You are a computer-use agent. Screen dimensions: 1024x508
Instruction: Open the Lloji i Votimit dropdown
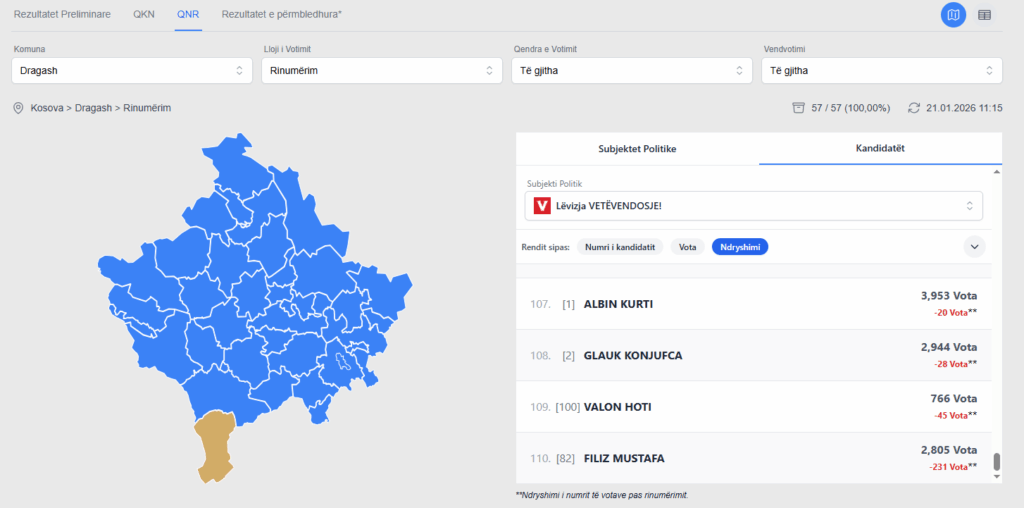pos(381,71)
